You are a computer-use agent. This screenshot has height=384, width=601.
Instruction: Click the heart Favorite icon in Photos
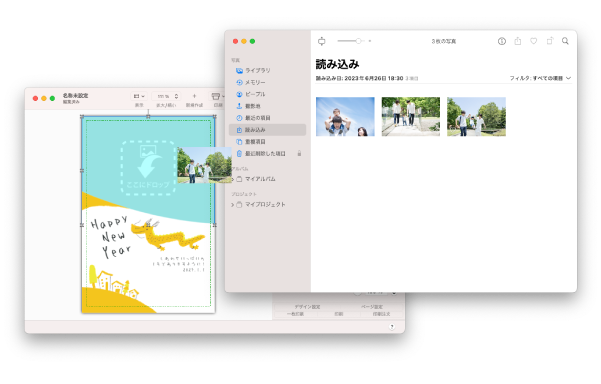534,41
